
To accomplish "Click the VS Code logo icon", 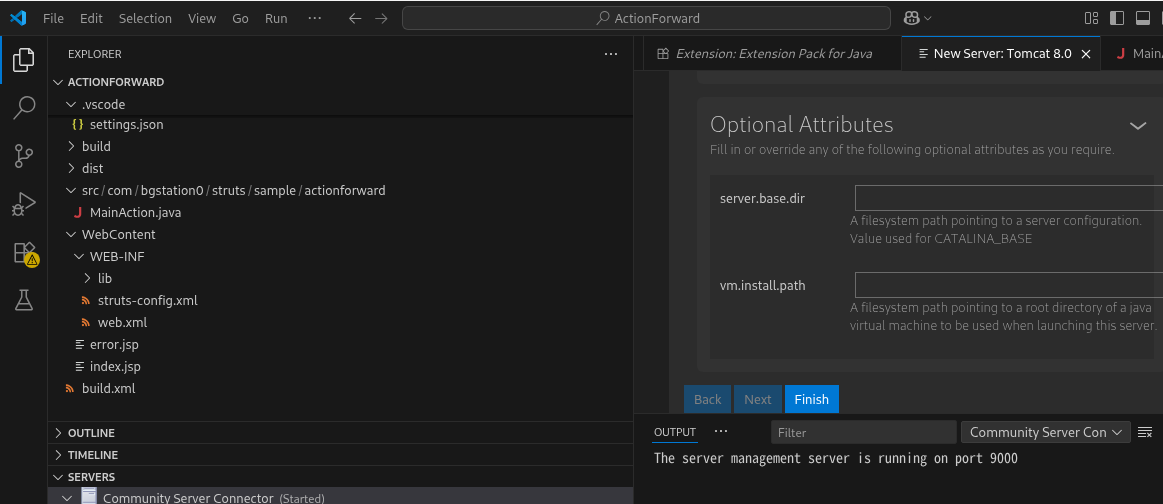I will point(18,18).
